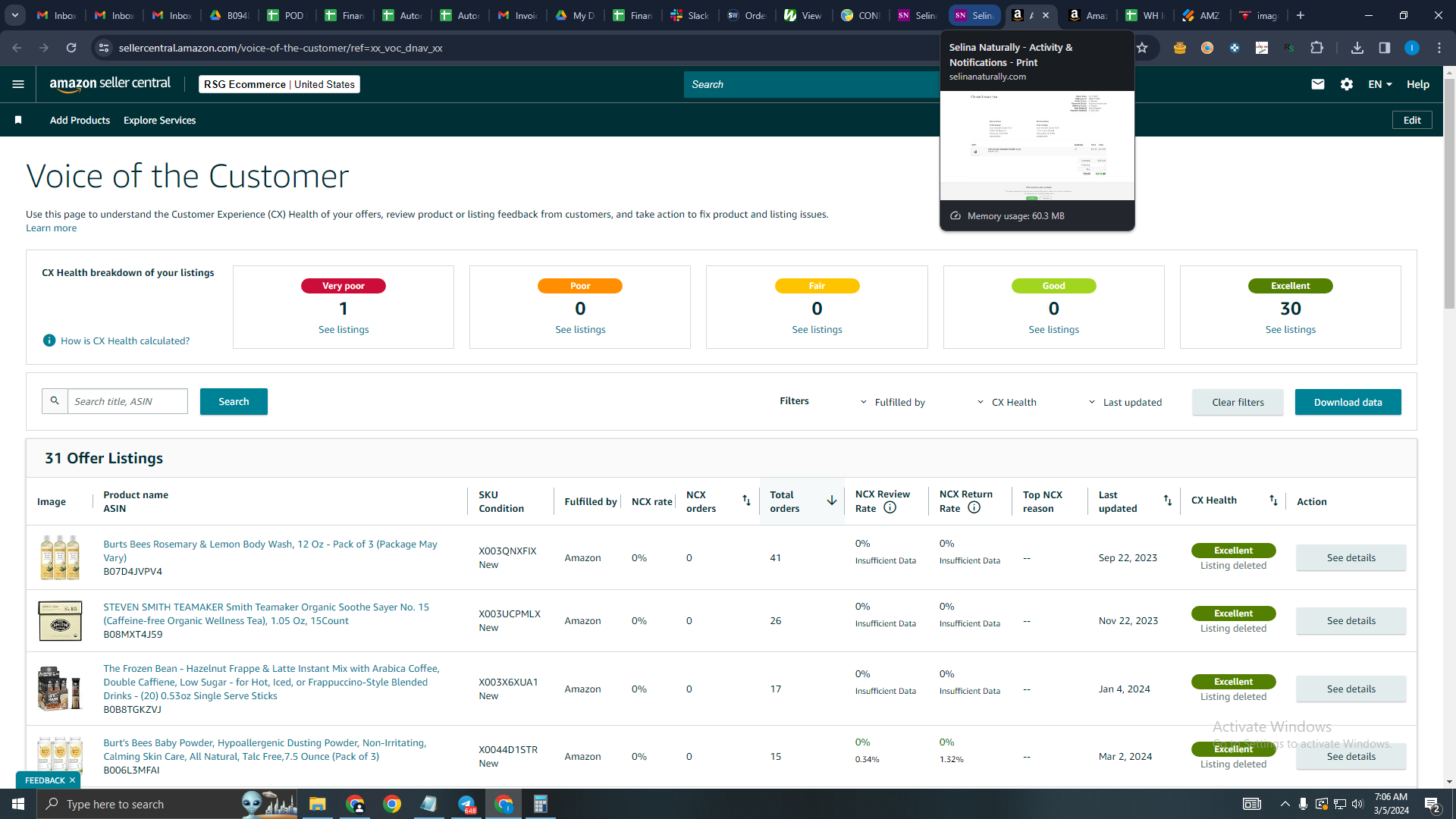Open a new browser tab
The height and width of the screenshot is (819, 1456).
pyautogui.click(x=1301, y=15)
